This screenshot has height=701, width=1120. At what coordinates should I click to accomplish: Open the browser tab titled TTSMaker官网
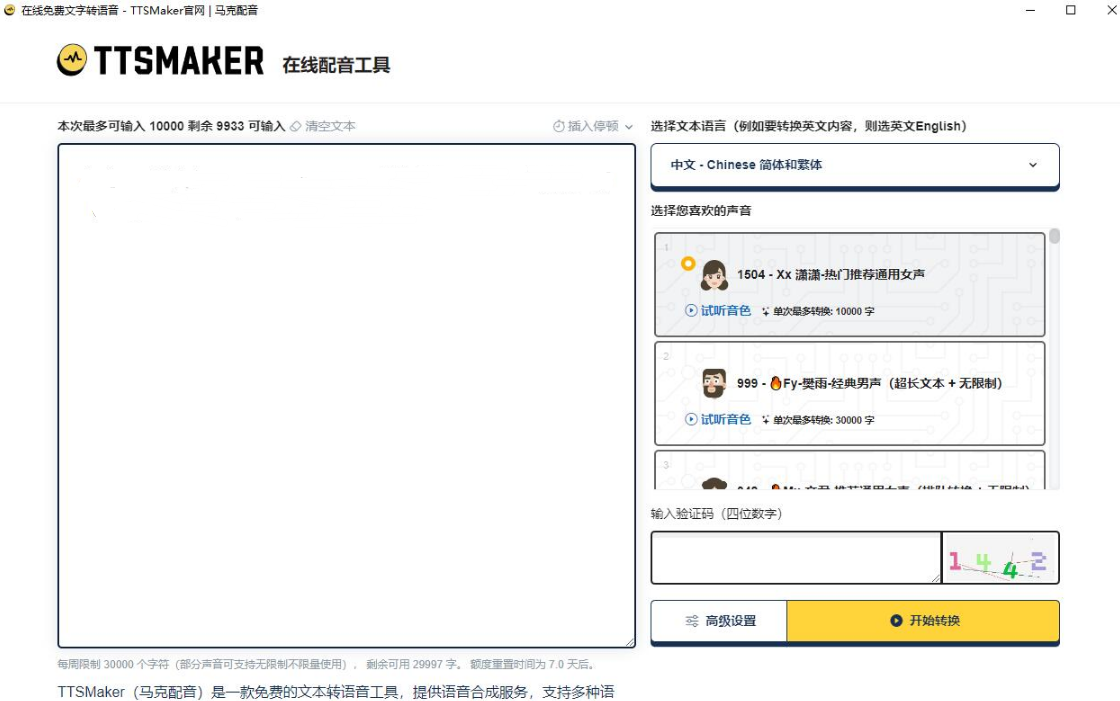[x=130, y=12]
